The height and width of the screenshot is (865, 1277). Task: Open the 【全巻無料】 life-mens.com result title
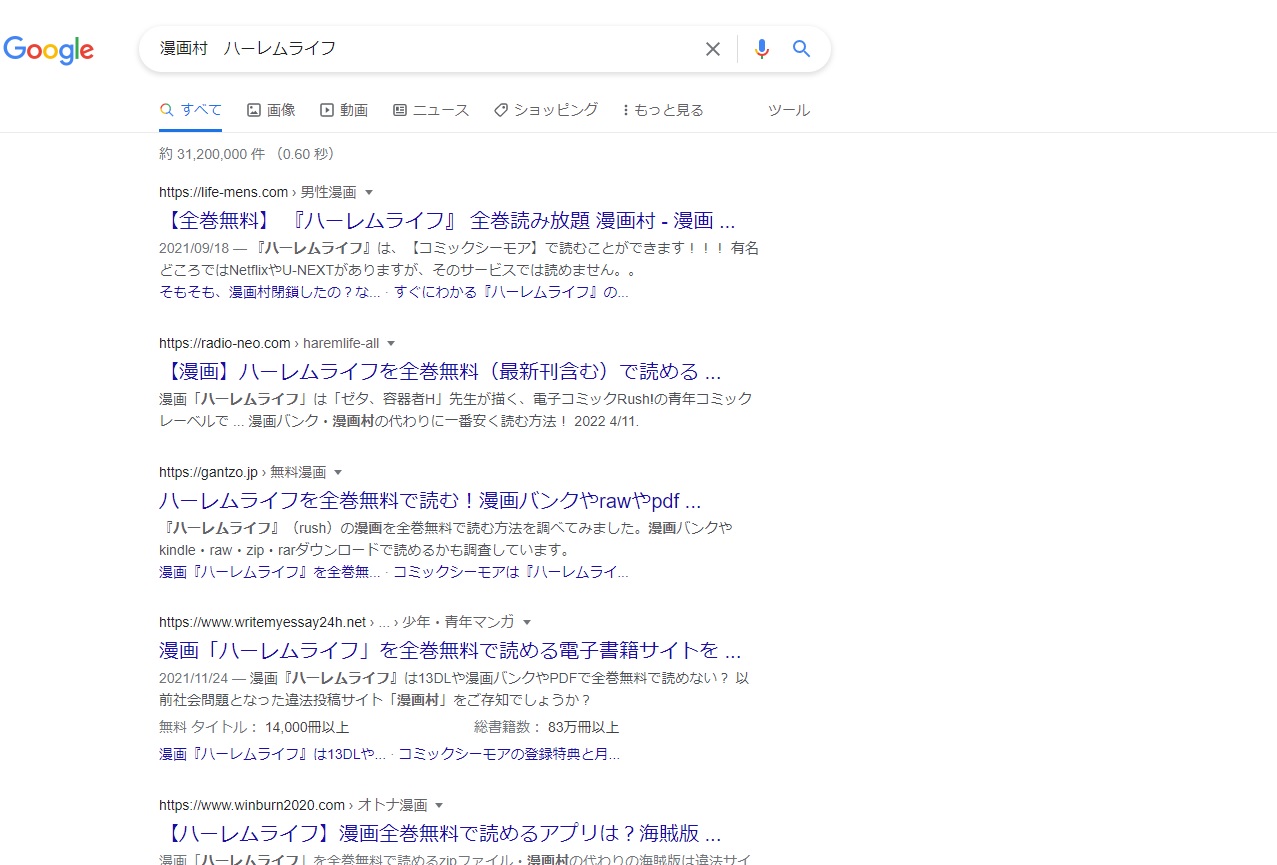[x=446, y=221]
